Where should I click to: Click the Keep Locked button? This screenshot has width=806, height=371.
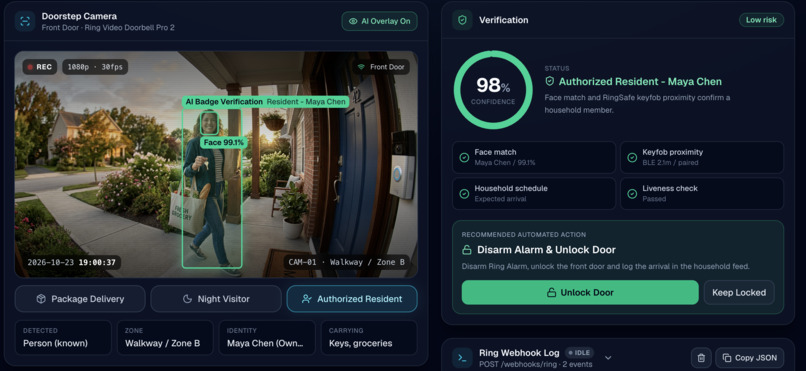pos(739,292)
